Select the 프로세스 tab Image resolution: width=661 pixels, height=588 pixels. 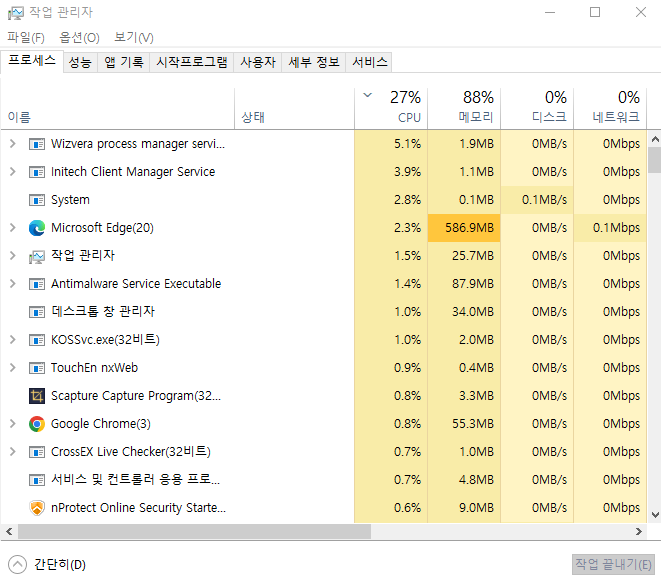[32, 61]
